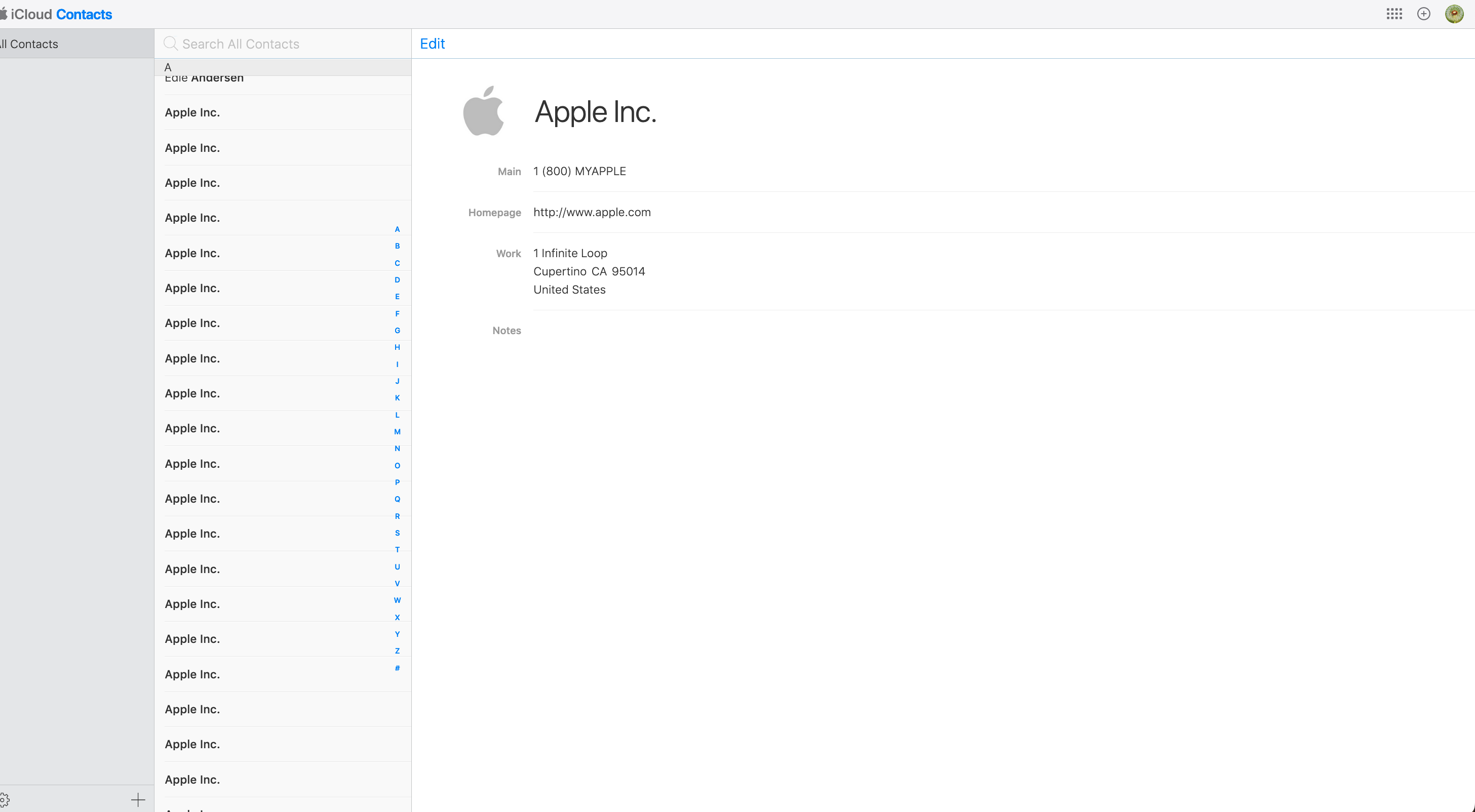
Task: Jump to letter L in index
Action: click(398, 415)
